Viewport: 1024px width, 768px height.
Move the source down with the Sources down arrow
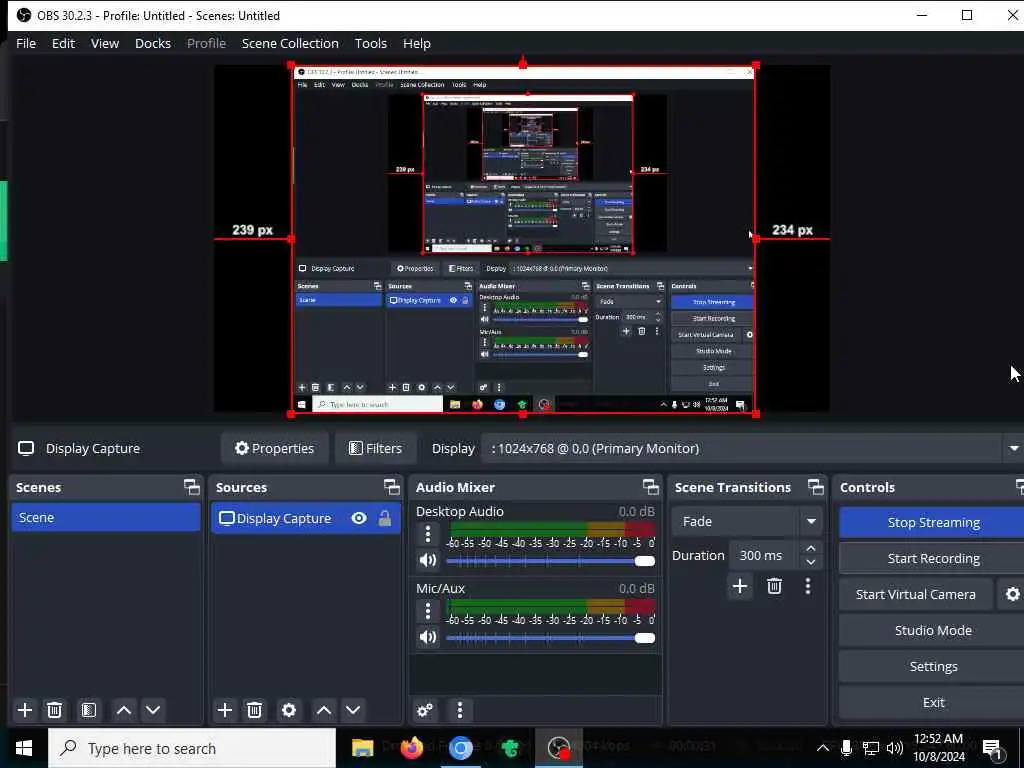pos(353,710)
